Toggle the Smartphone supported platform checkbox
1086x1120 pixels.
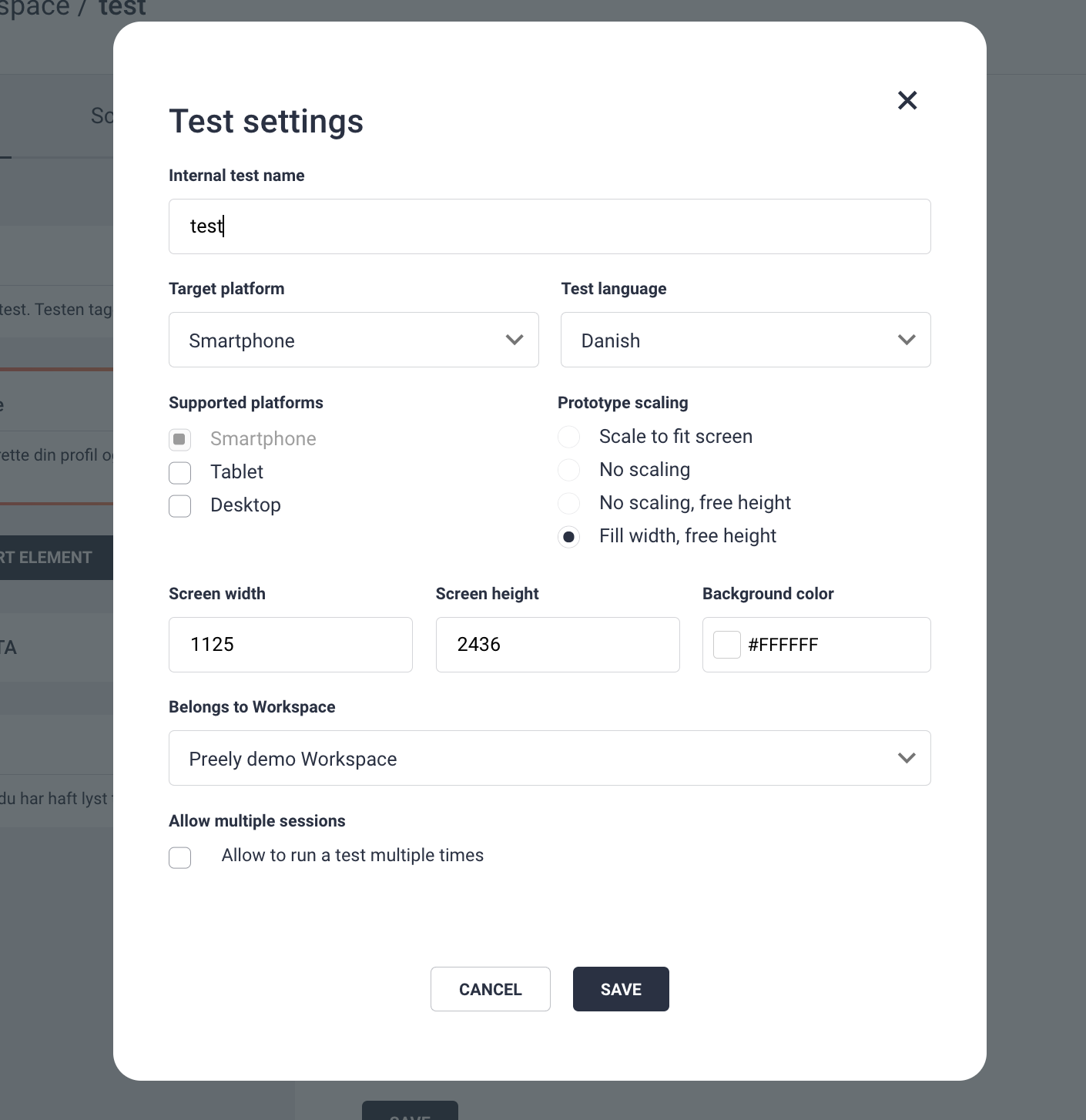point(180,439)
